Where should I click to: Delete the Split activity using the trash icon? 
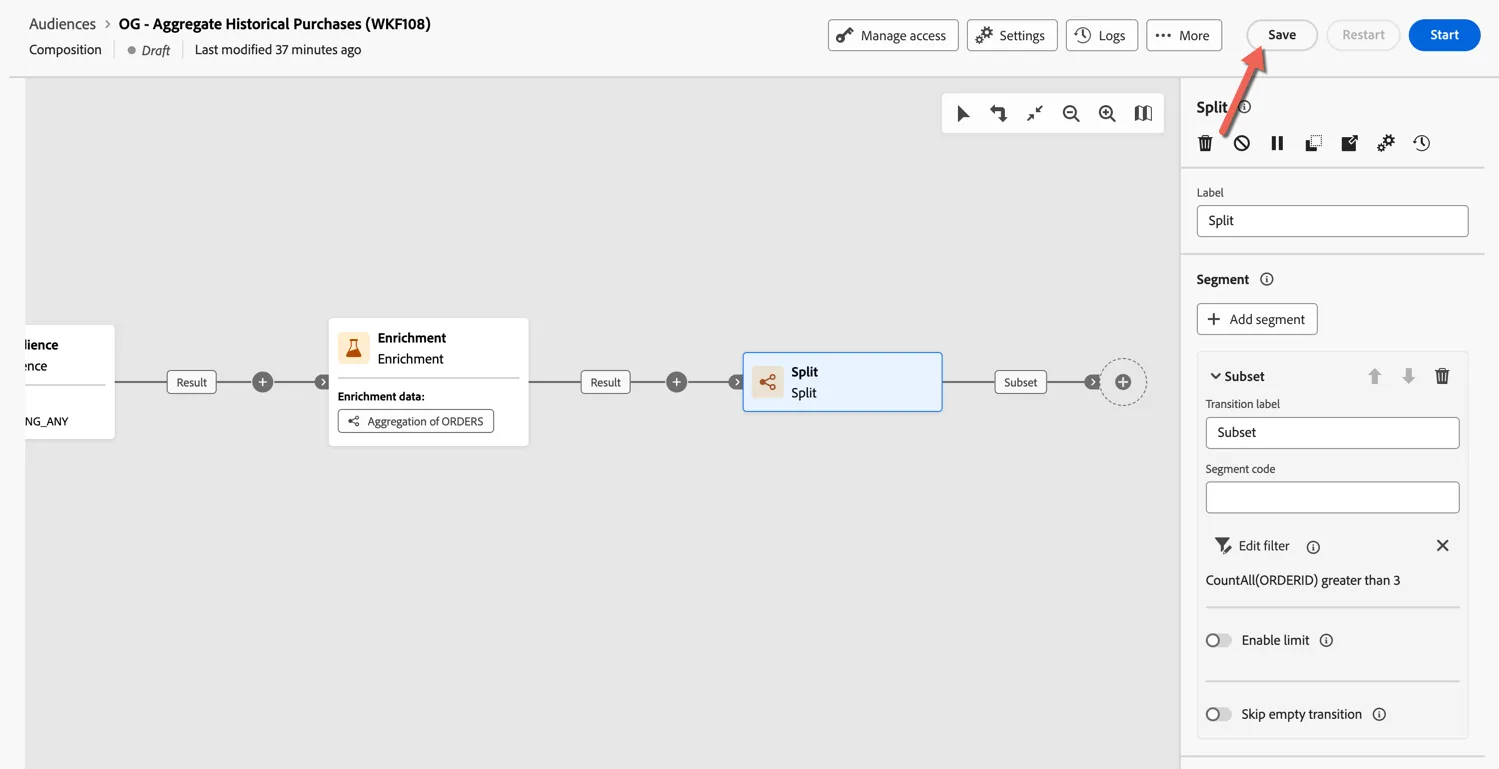(1205, 143)
